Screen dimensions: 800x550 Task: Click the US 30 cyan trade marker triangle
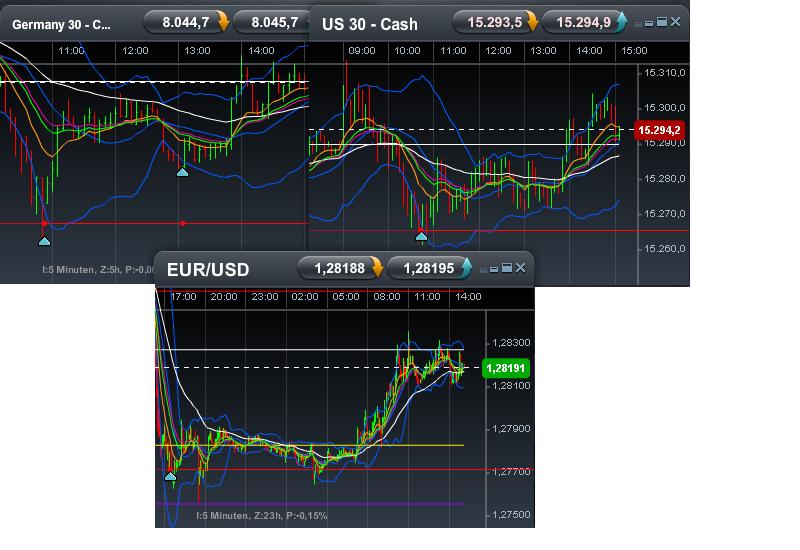[x=421, y=236]
